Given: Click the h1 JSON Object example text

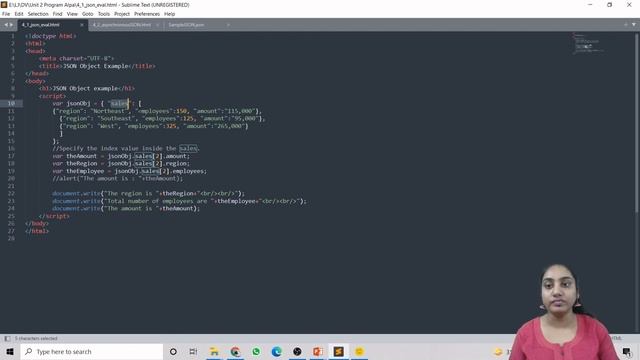Looking at the screenshot, I should pyautogui.click(x=85, y=88).
